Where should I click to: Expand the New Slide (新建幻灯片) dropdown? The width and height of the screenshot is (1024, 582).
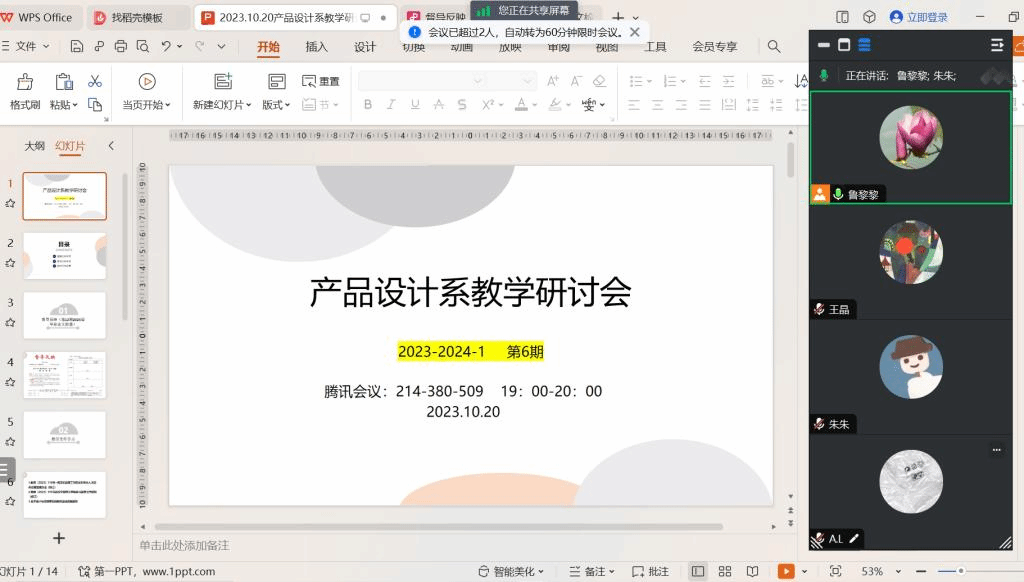224,105
